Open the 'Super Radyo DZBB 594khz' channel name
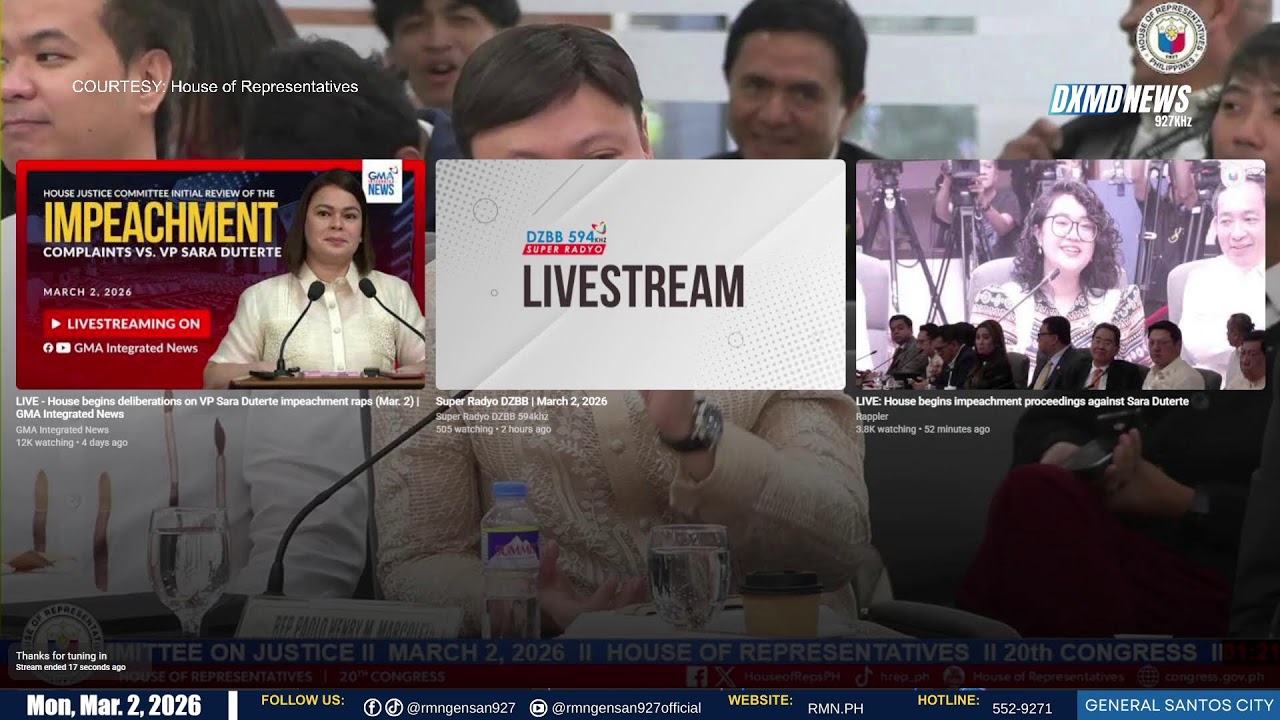This screenshot has height=720, width=1280. [x=492, y=416]
